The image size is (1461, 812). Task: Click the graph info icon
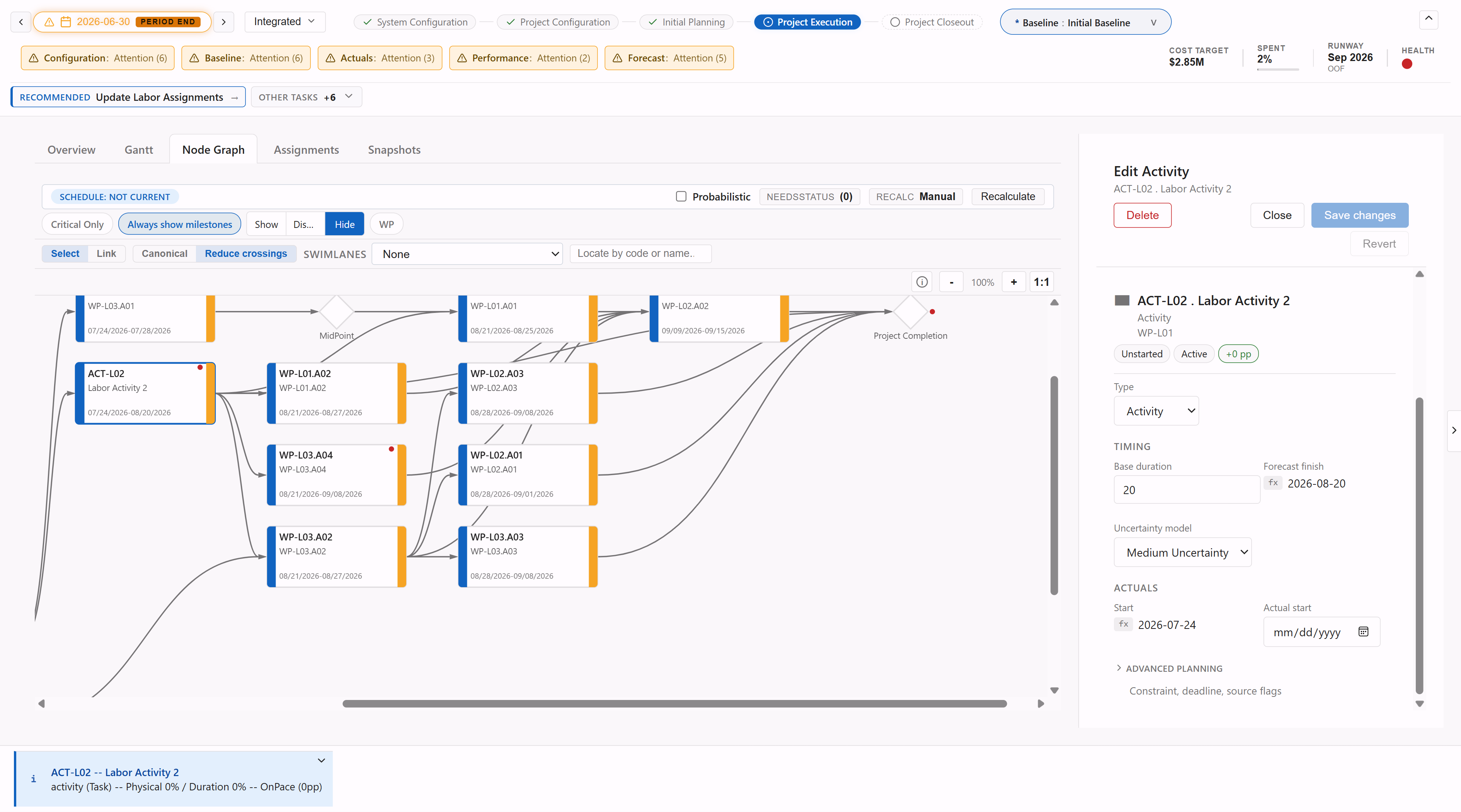tap(922, 282)
